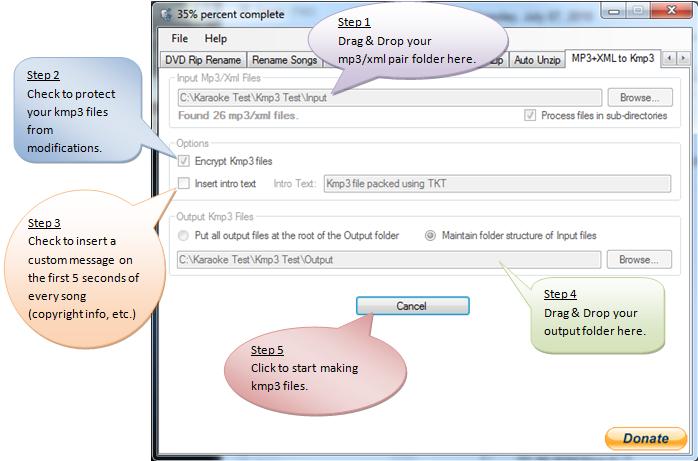Browse for the input Mp3/Xml folder
Viewport: 698px width, 461px height.
[640, 97]
